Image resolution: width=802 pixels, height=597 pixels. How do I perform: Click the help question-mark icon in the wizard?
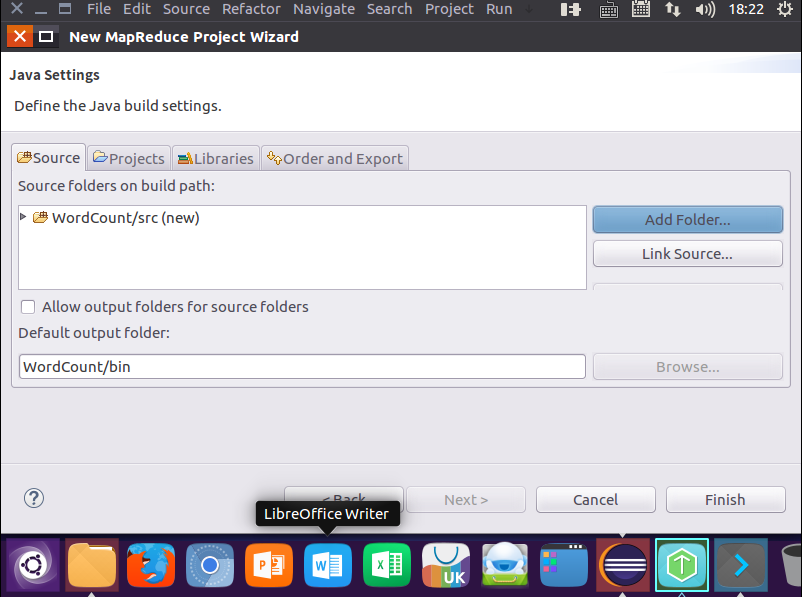pyautogui.click(x=33, y=498)
